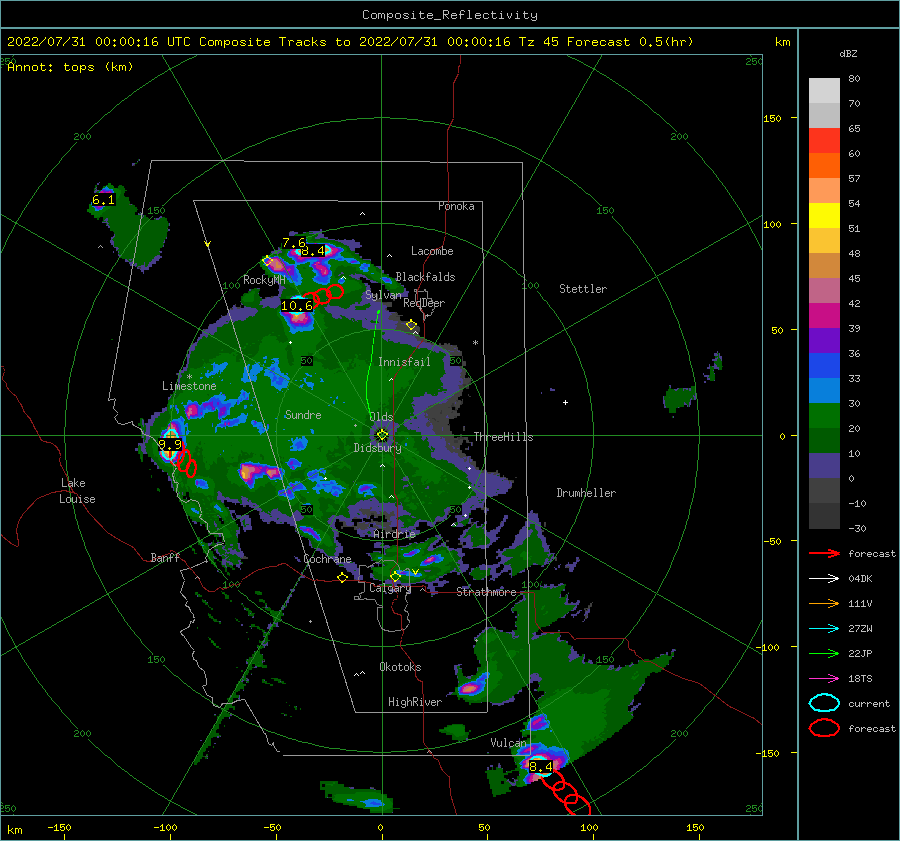
Task: Click the purple 39 dBZ color swatch
Action: 824,340
